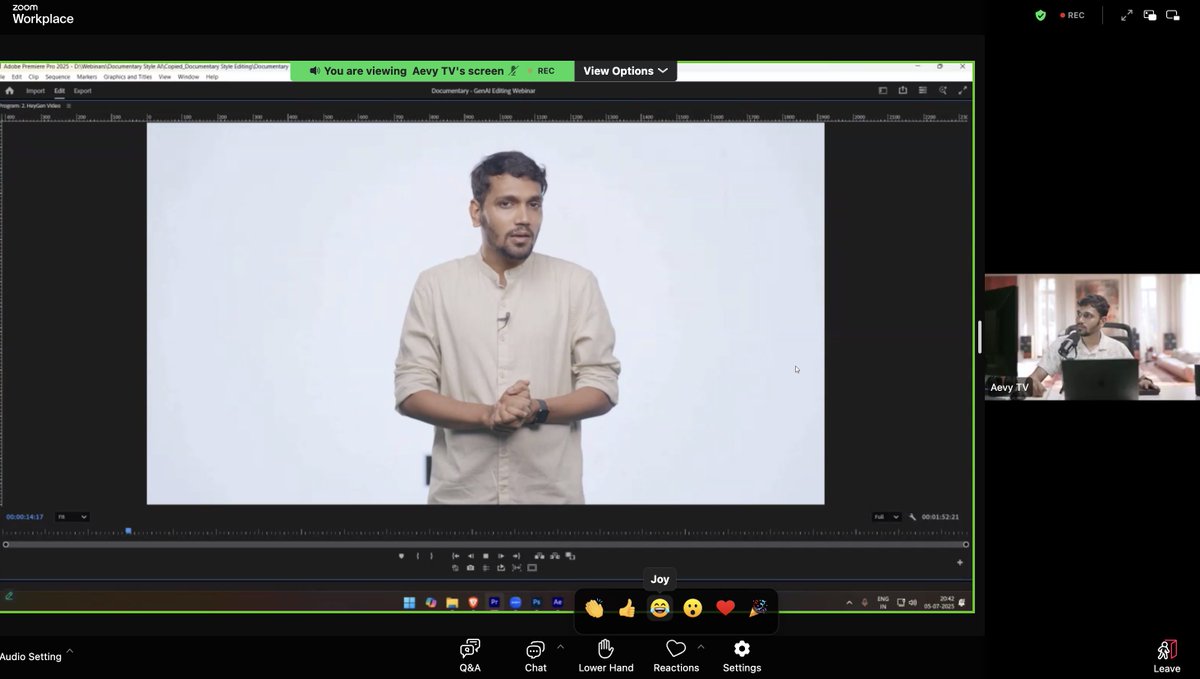Click the green encryption shield icon
Image resolution: width=1200 pixels, height=679 pixels.
pos(1041,15)
